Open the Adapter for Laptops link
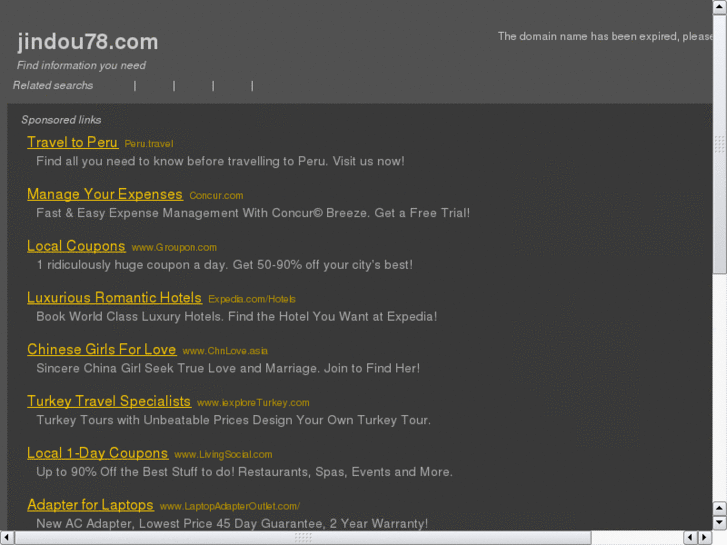 (x=90, y=505)
